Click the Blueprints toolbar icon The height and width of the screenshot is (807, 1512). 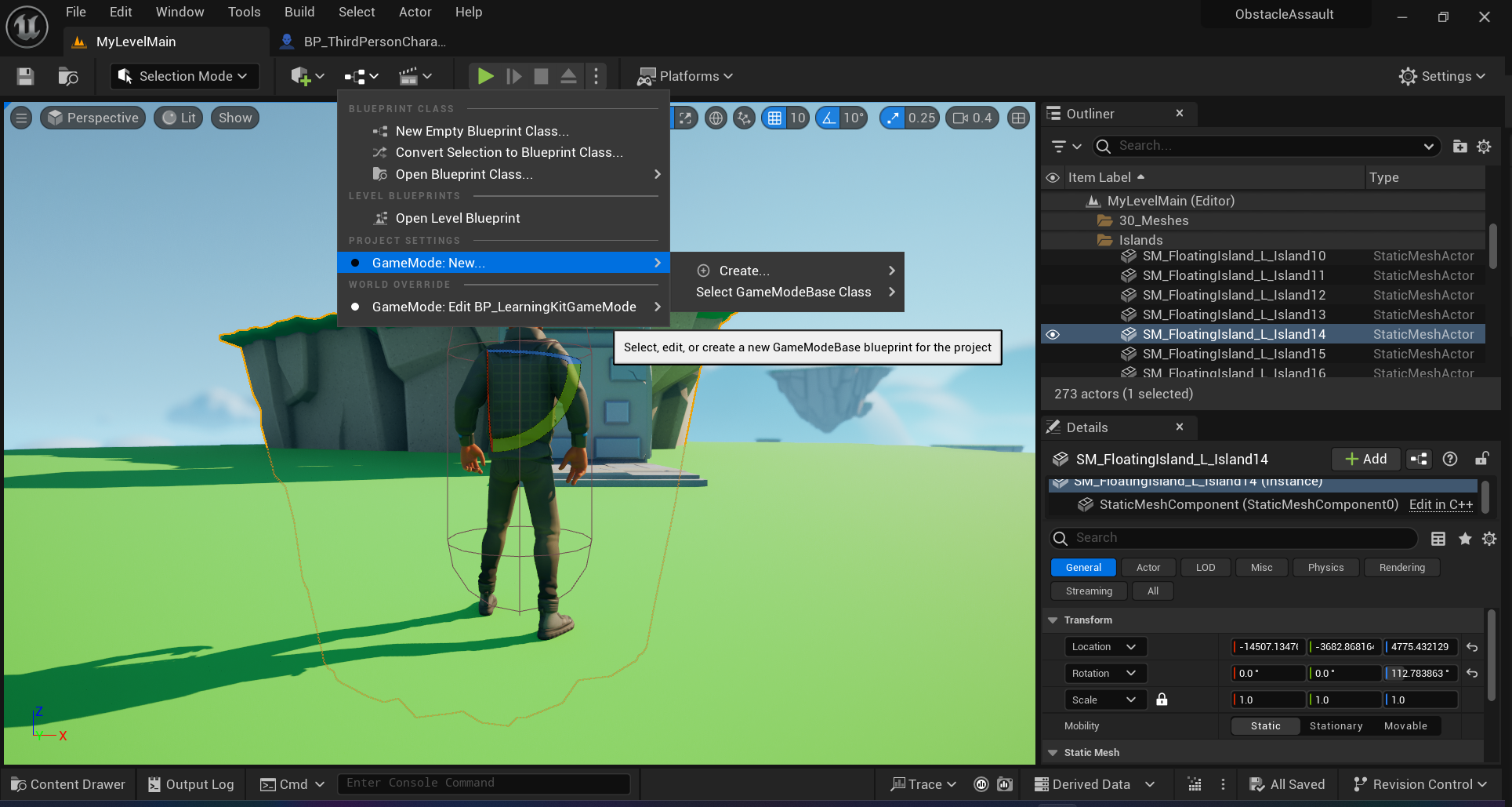point(361,76)
